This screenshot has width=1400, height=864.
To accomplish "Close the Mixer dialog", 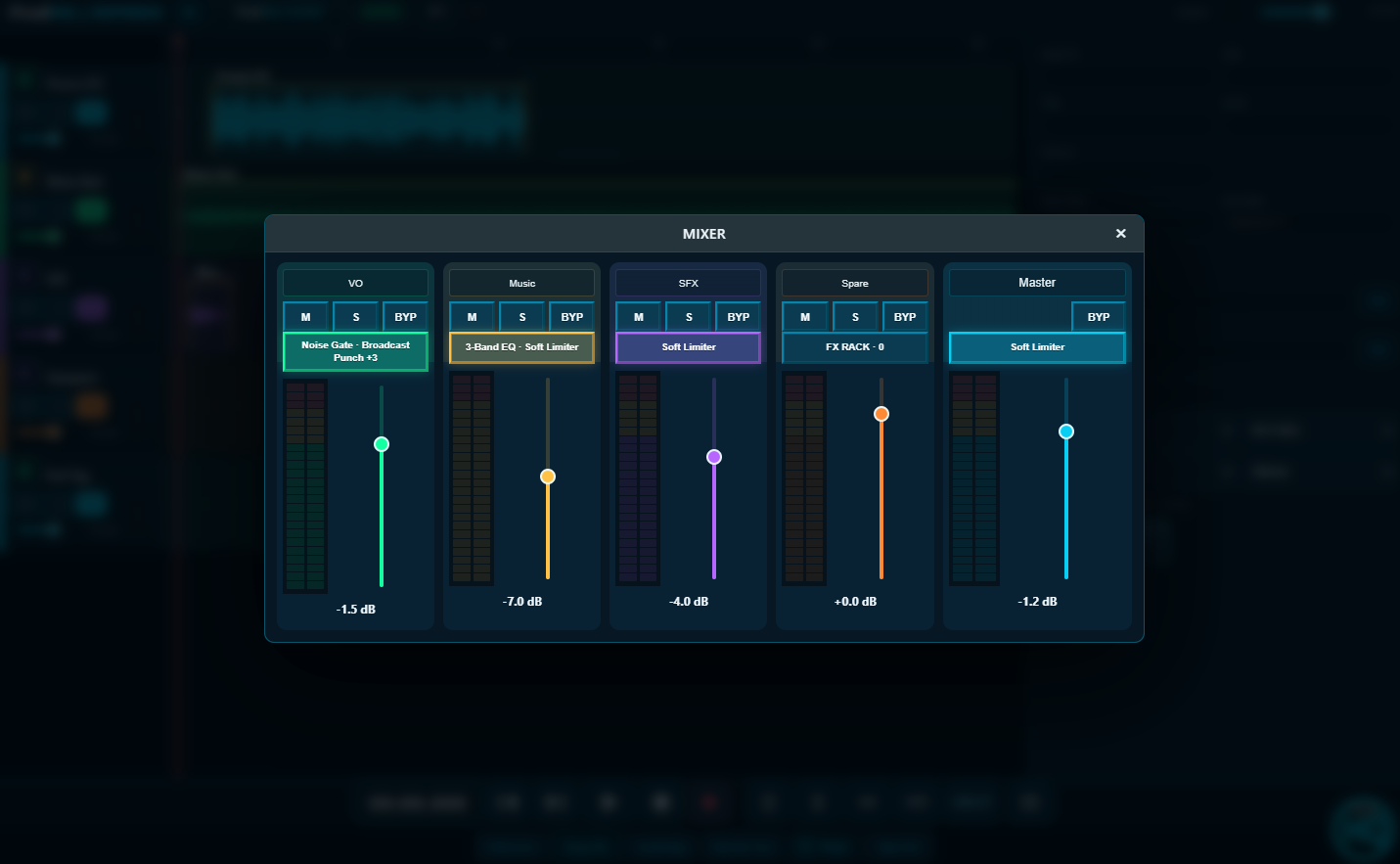I will (x=1121, y=233).
